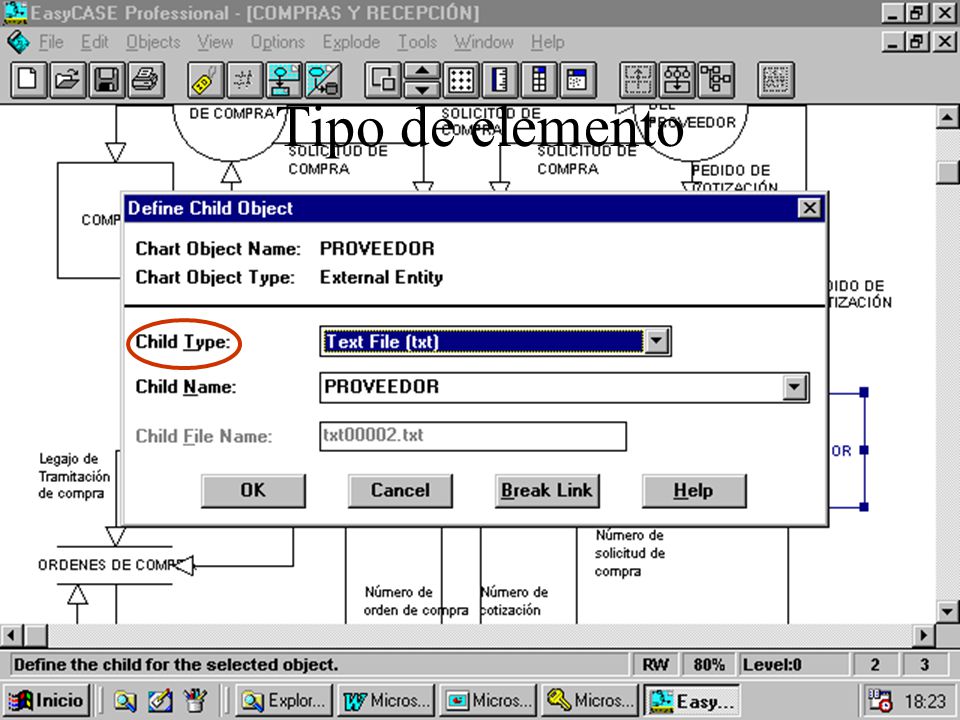Open the Inicio start button
Viewport: 960px width, 720px height.
[47, 700]
